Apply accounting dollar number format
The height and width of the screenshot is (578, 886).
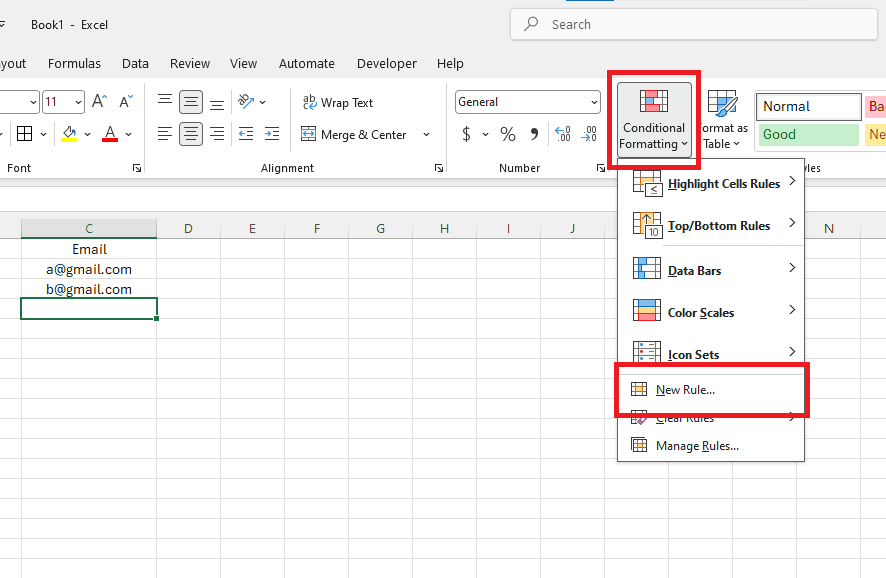(466, 134)
